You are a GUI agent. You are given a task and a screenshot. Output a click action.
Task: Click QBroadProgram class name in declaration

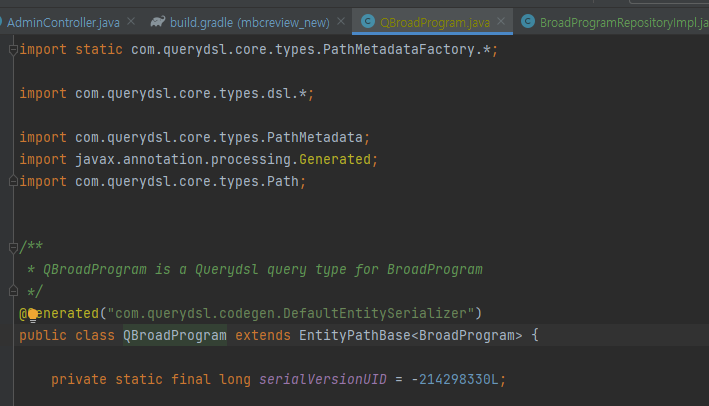(x=175, y=335)
